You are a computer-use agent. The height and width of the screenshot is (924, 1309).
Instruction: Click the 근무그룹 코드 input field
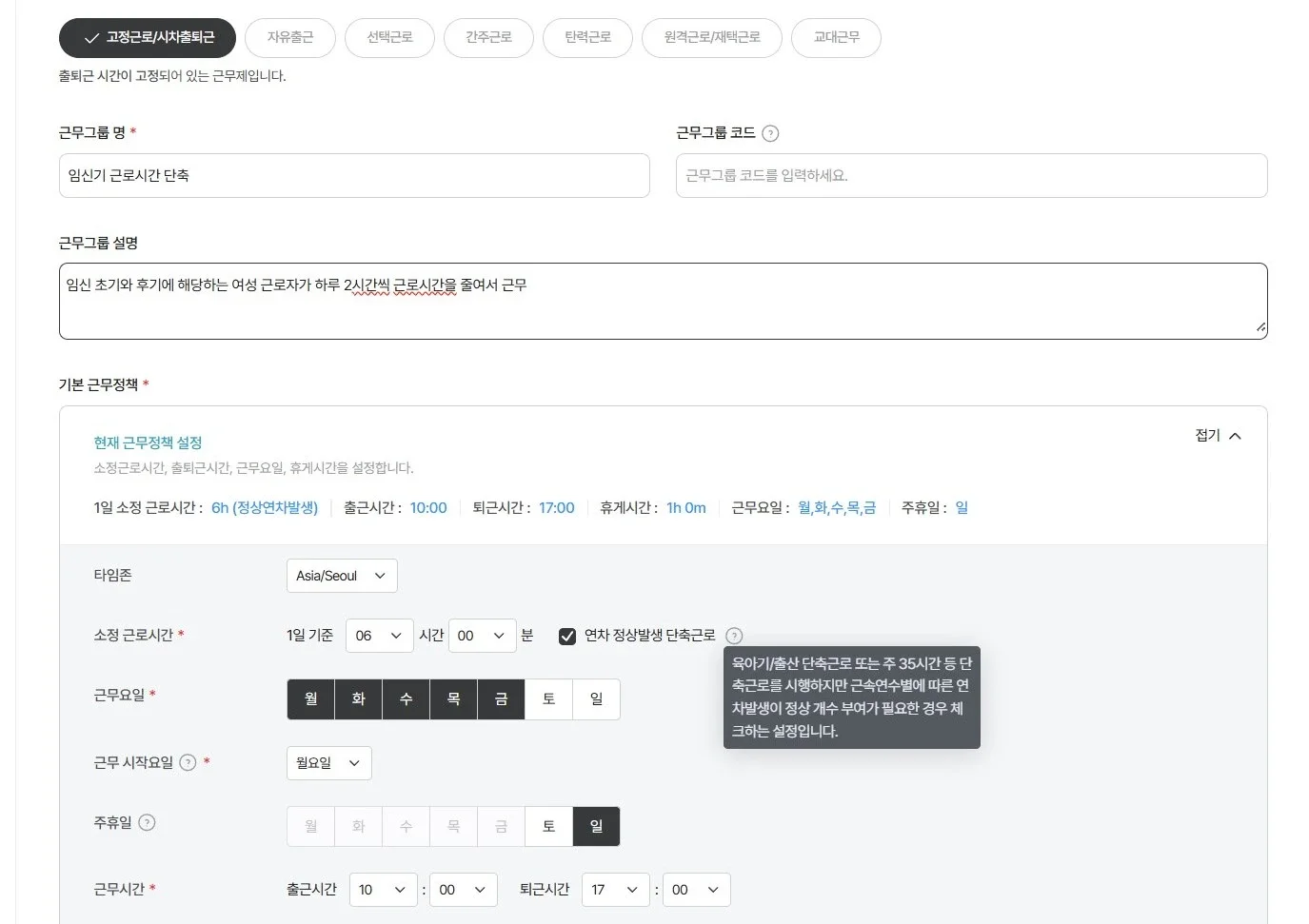coord(971,175)
